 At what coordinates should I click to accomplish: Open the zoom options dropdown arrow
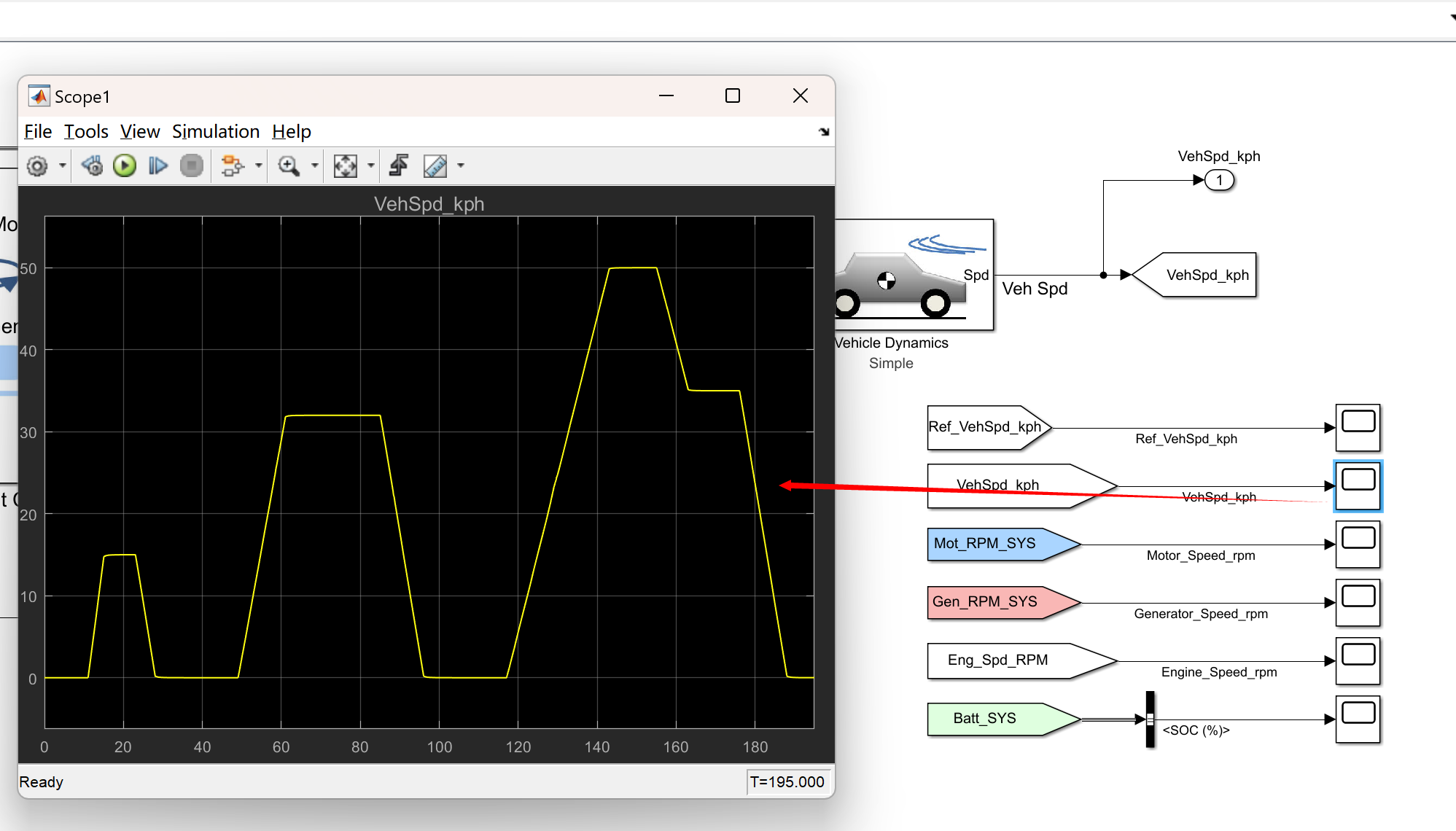[315, 165]
